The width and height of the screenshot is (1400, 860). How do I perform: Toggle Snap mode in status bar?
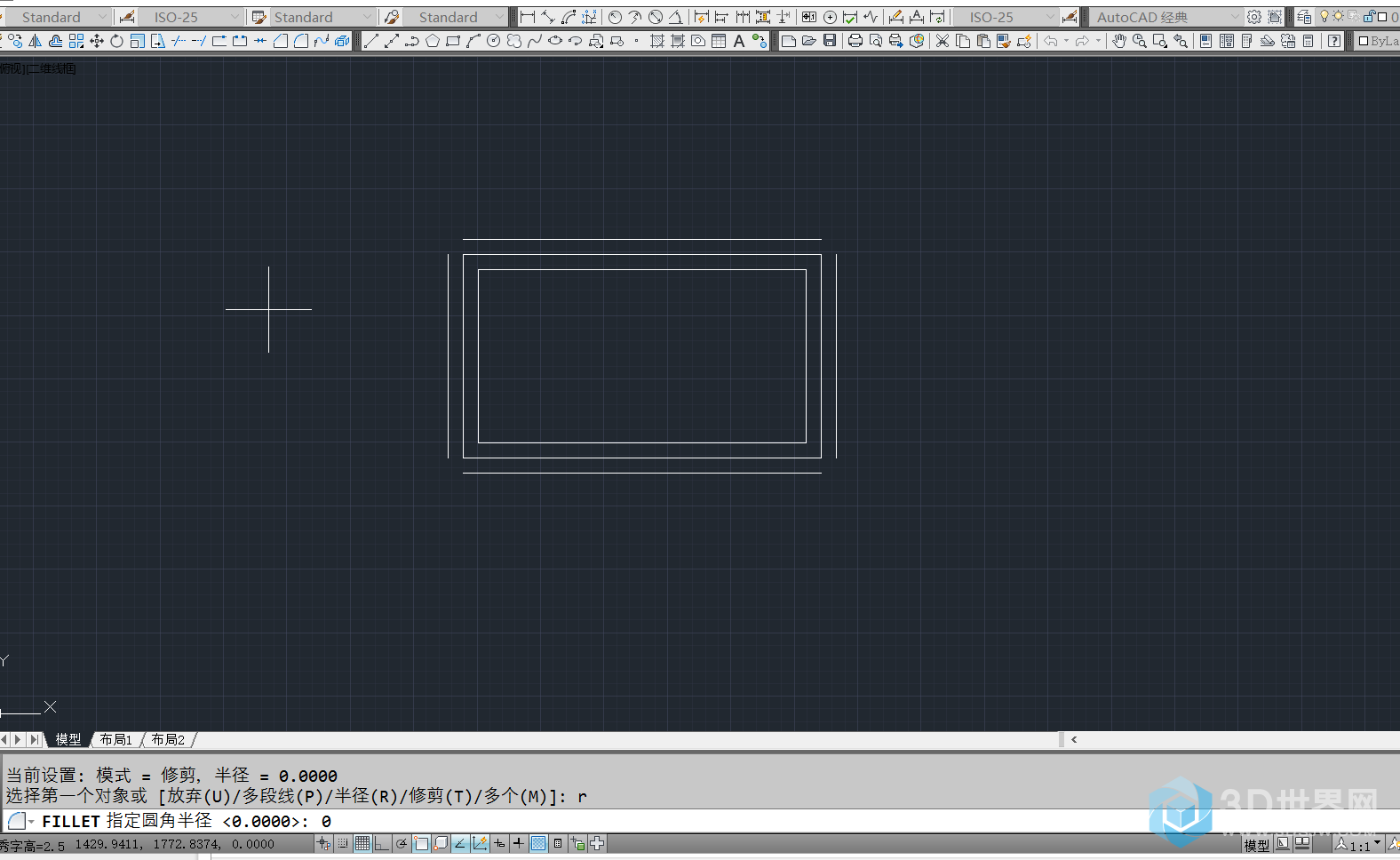pyautogui.click(x=343, y=843)
